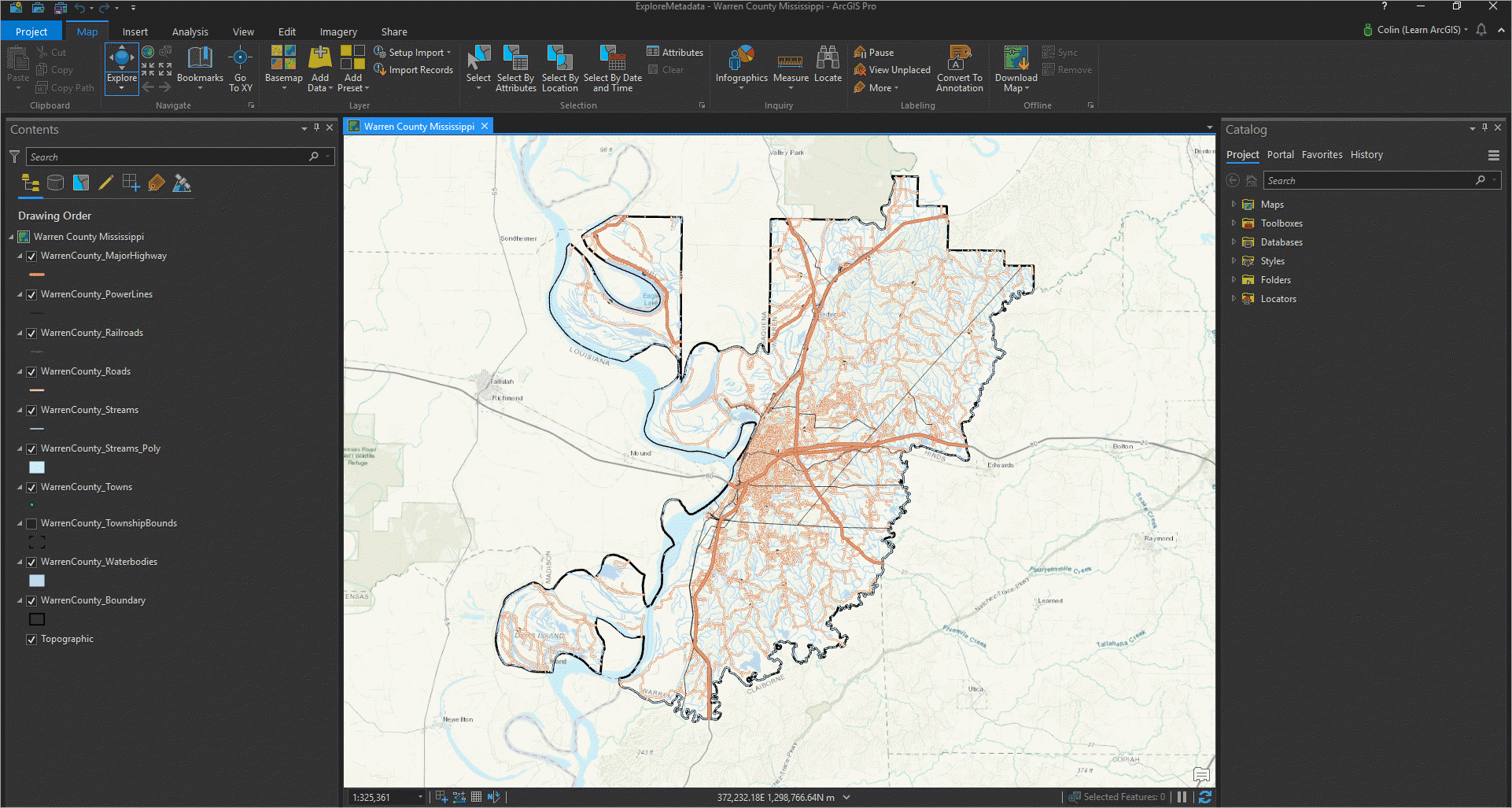Click Convert To Annotation icon

click(960, 57)
